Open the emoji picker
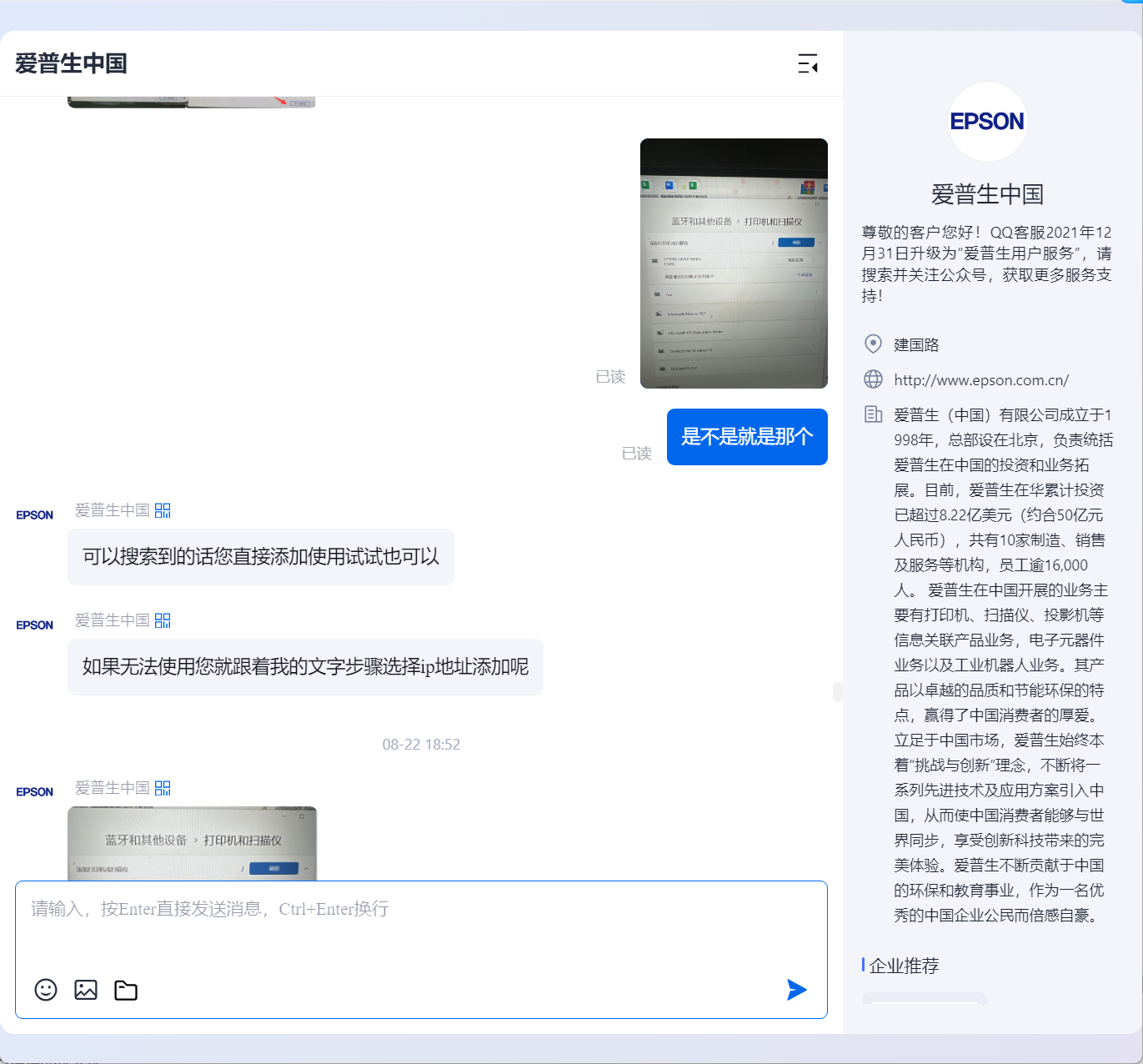Viewport: 1143px width, 1064px height. coord(46,990)
